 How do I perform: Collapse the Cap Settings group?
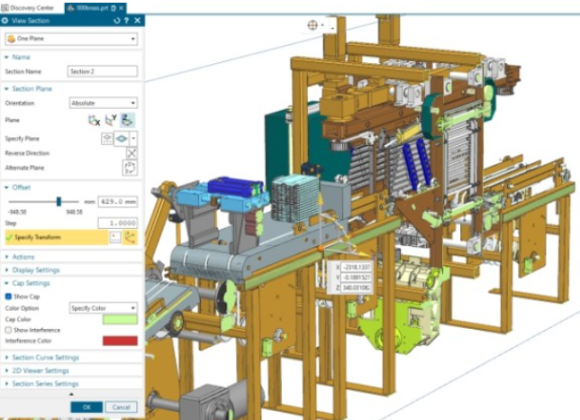click(x=6, y=283)
